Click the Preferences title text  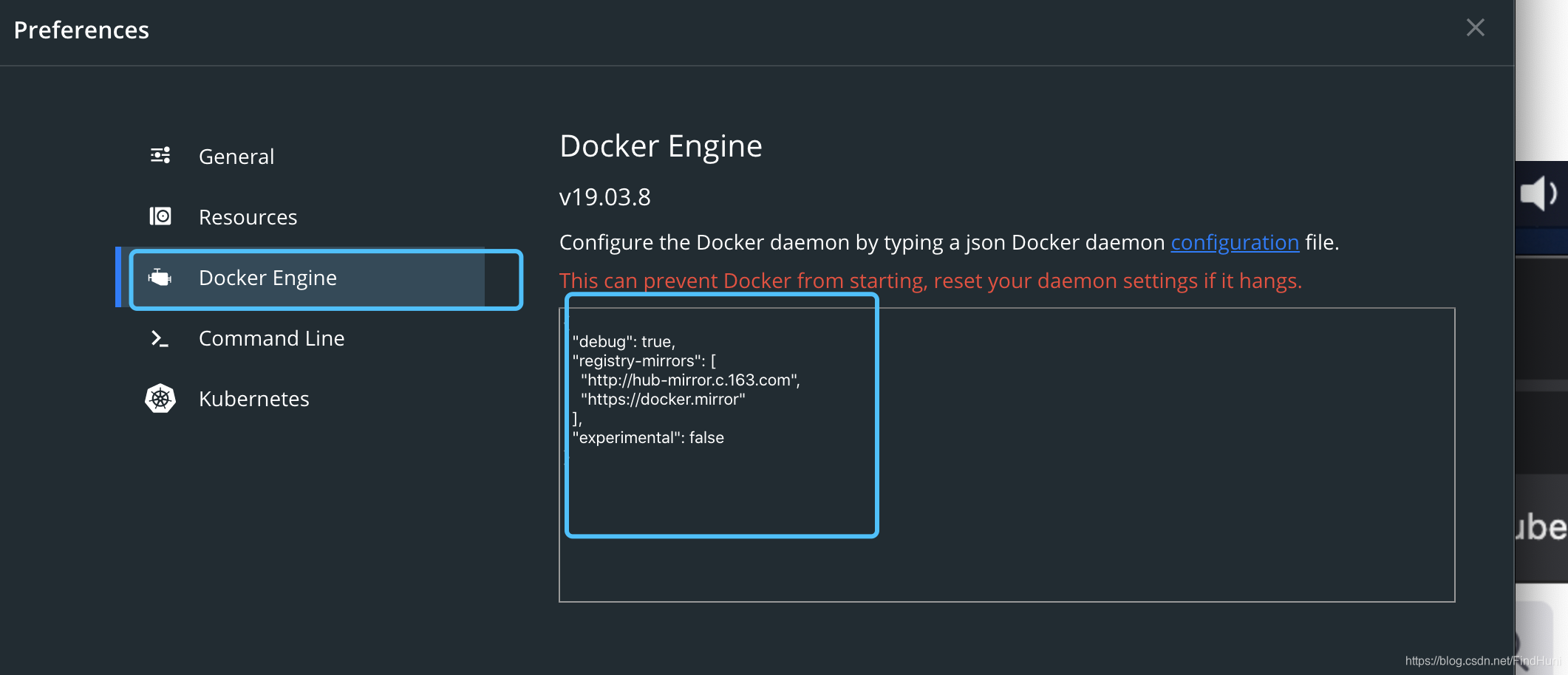81,30
